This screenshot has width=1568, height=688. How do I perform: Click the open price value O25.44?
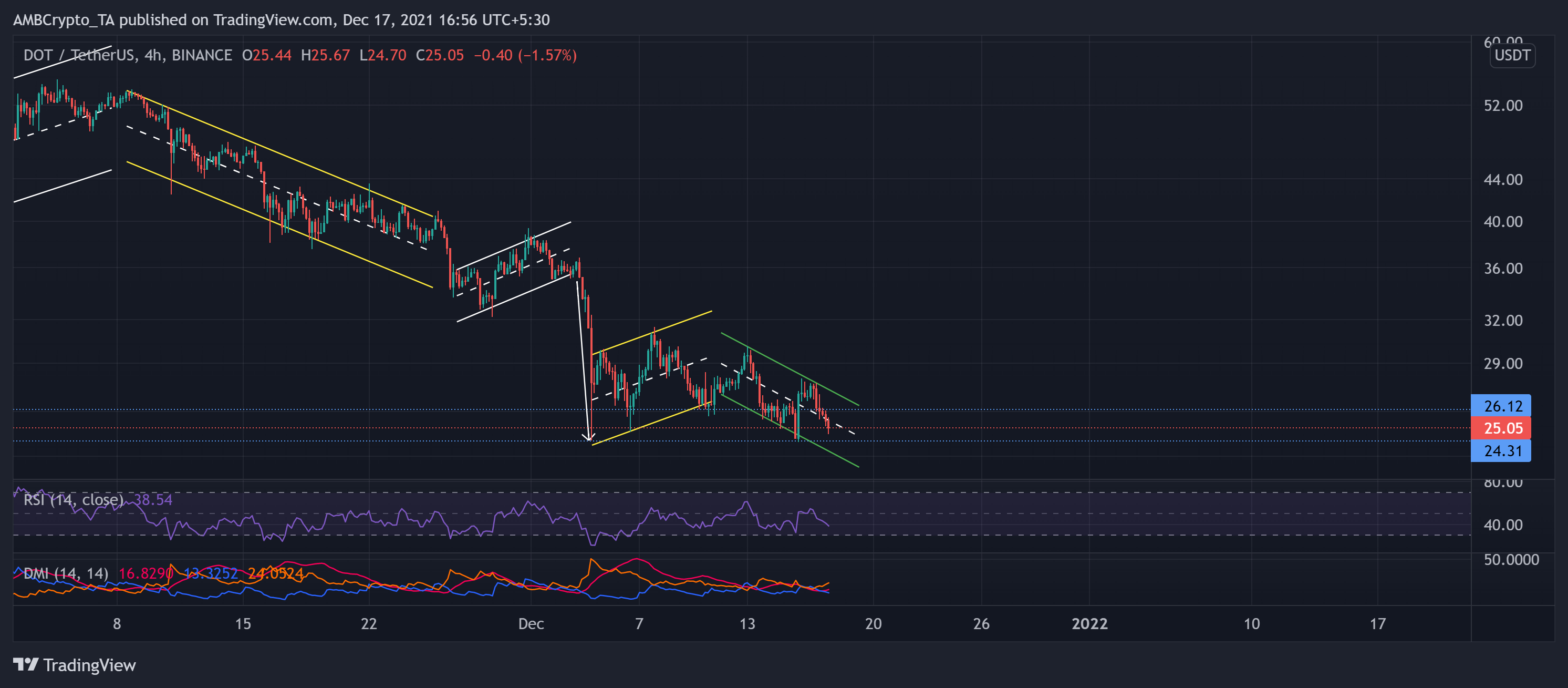coord(267,55)
